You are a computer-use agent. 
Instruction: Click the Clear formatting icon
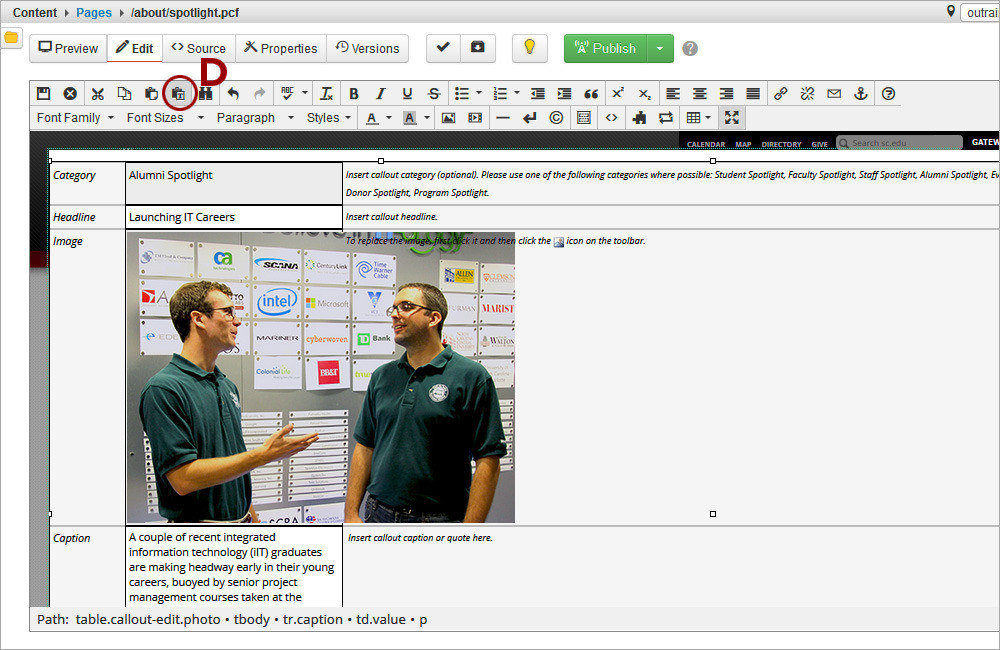pyautogui.click(x=326, y=94)
